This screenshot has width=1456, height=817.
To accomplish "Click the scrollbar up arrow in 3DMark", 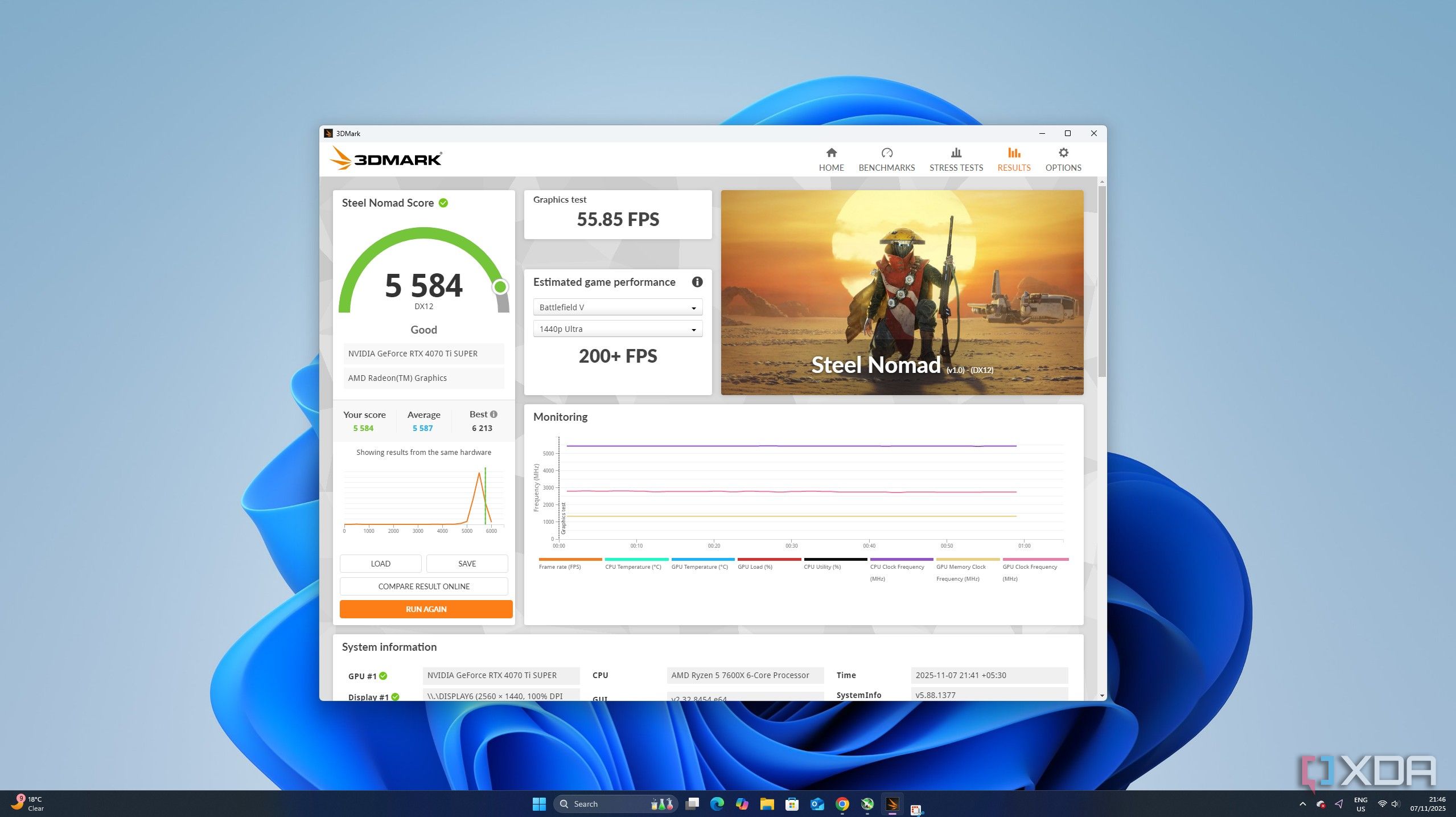I will tap(1102, 182).
